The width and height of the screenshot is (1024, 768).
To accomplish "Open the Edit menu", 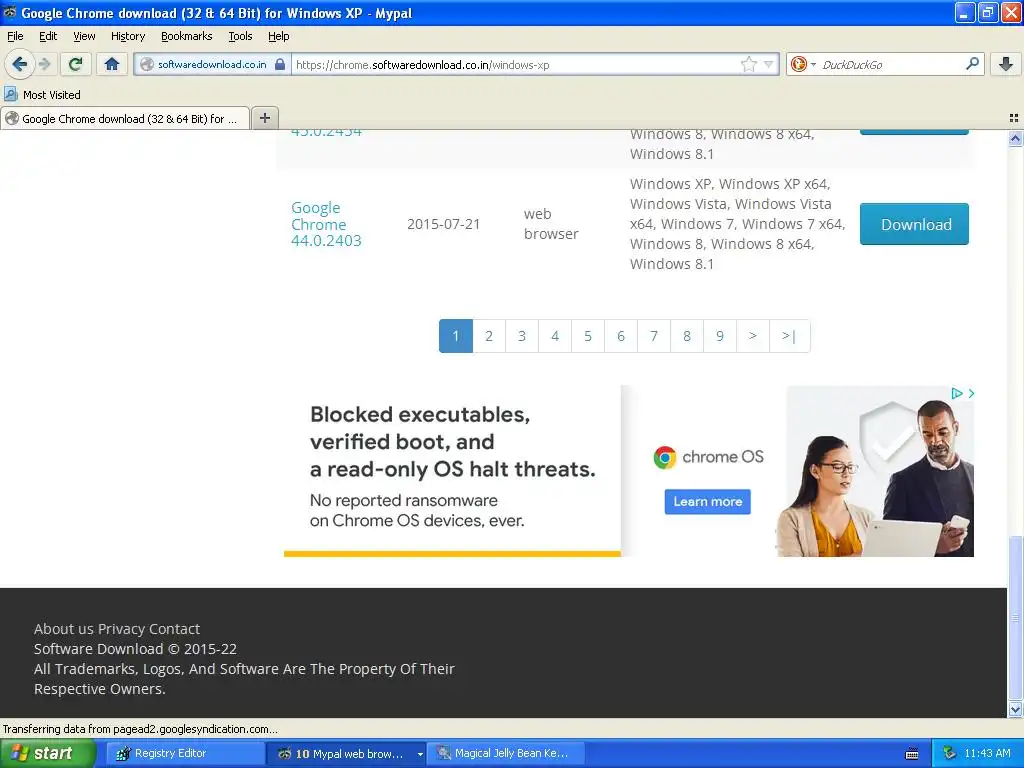I will pyautogui.click(x=48, y=36).
